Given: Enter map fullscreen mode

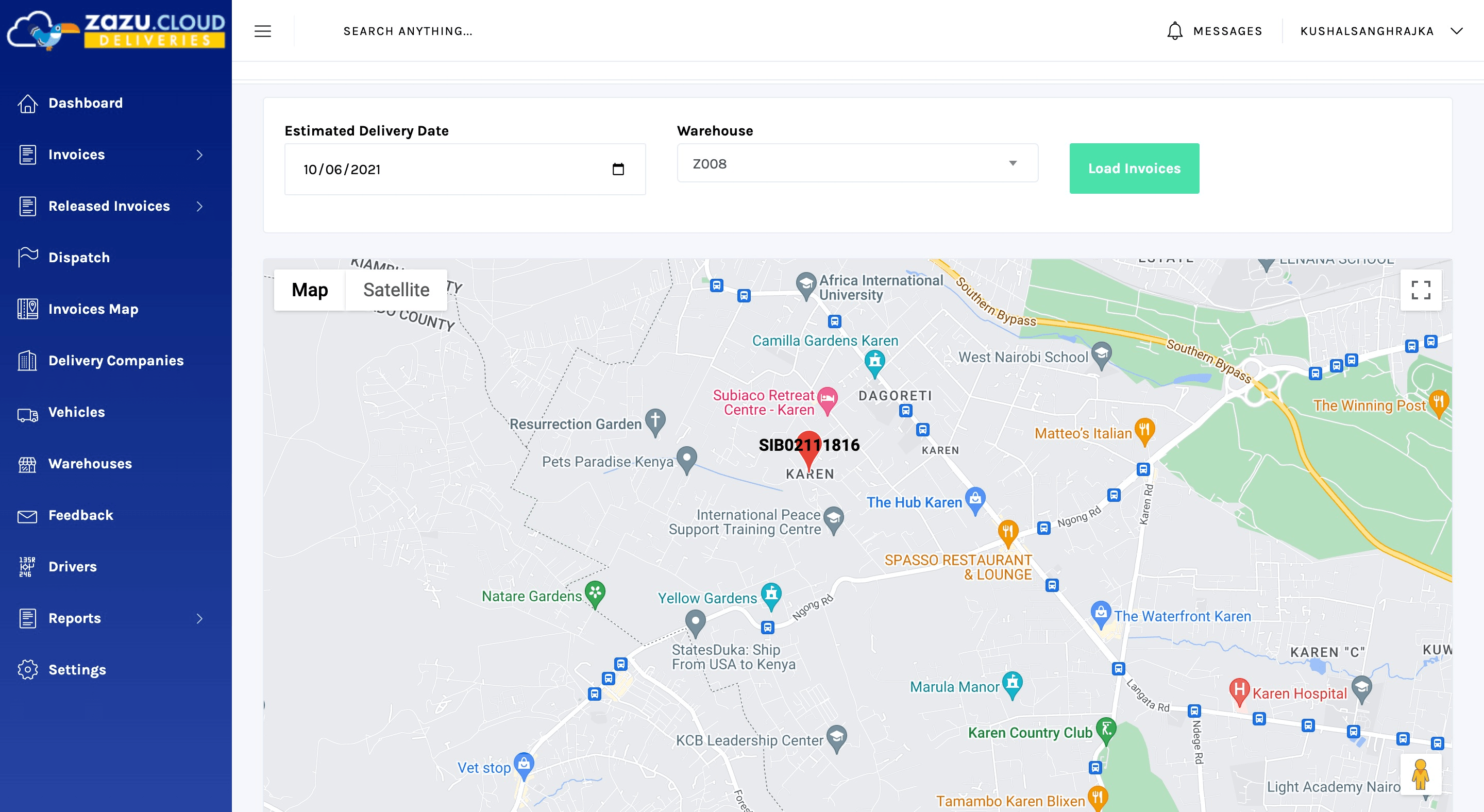Looking at the screenshot, I should point(1421,290).
